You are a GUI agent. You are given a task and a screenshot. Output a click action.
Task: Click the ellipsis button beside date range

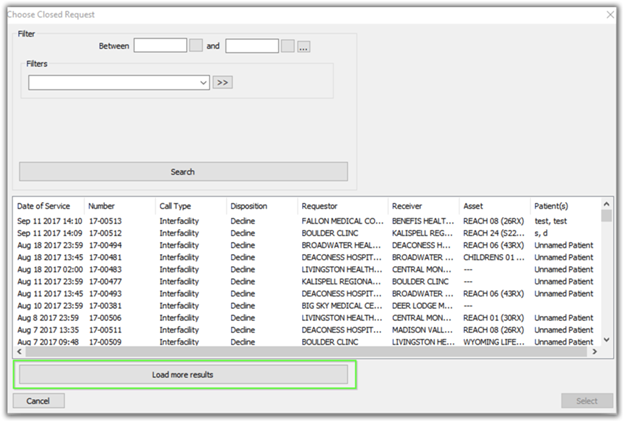[304, 47]
